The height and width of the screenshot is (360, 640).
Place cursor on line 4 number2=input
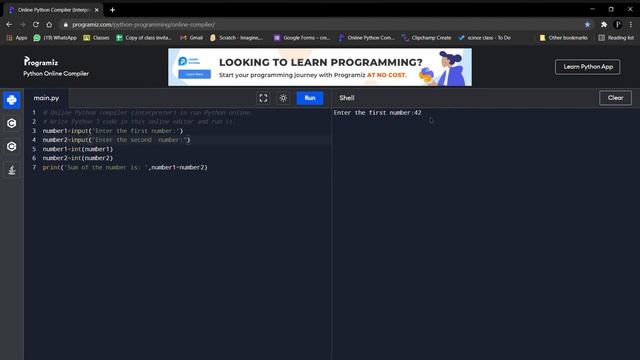tap(116, 140)
